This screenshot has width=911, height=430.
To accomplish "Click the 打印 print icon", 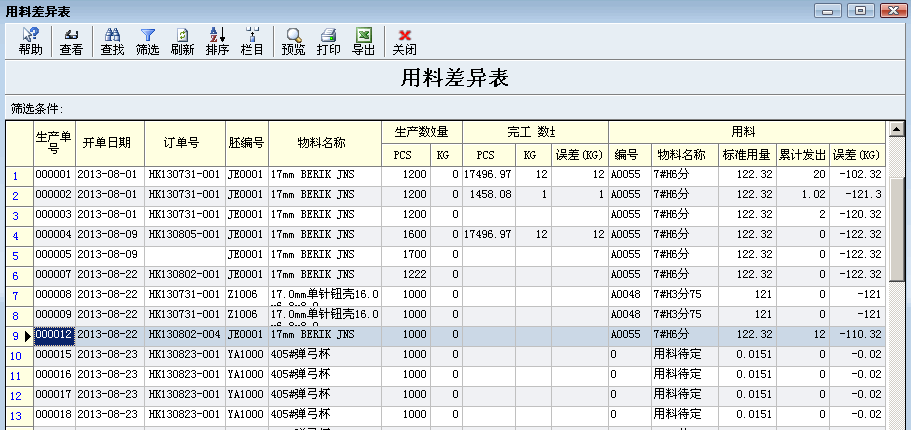I will point(328,42).
